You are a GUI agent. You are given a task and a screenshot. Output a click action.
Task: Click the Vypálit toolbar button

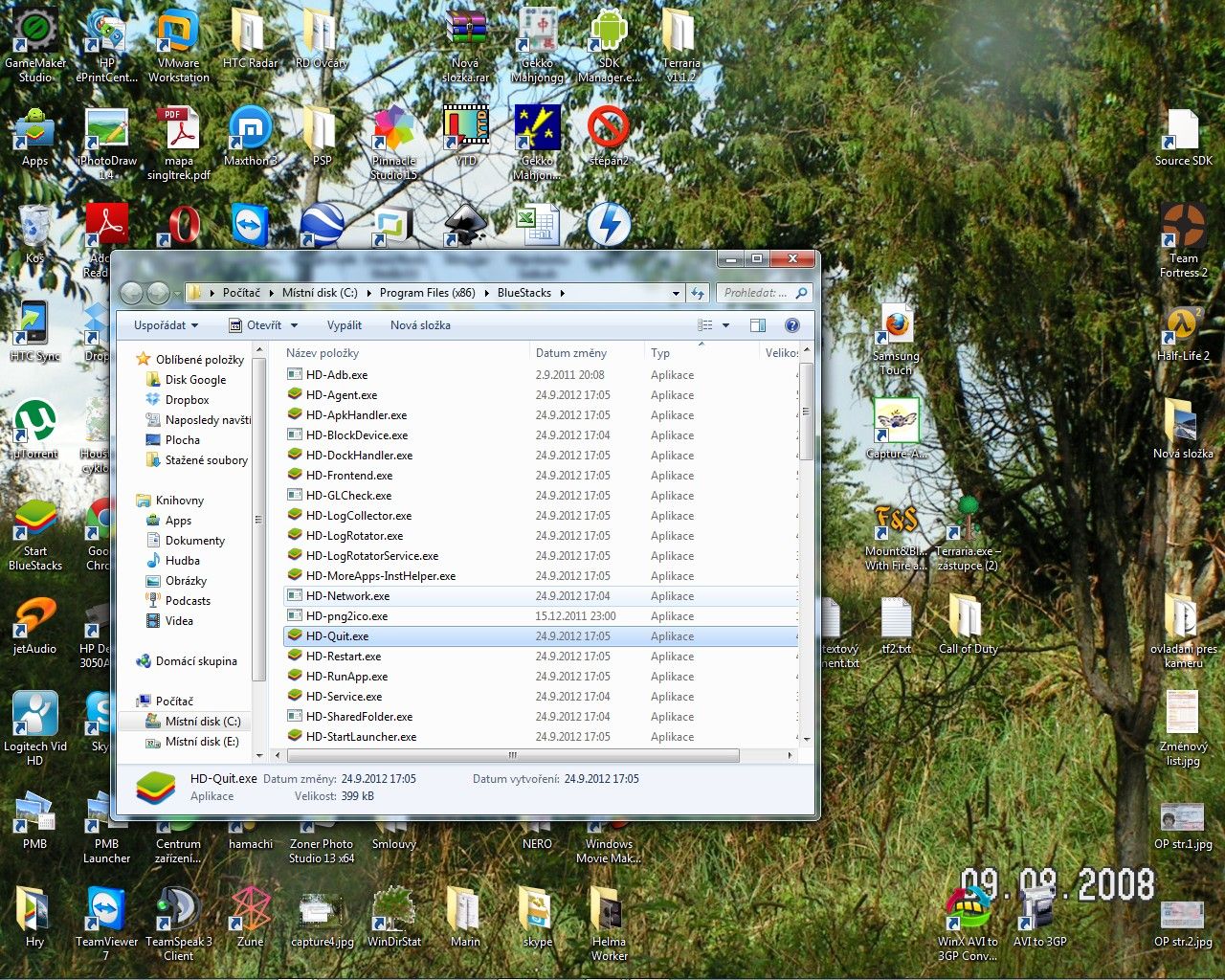[x=344, y=325]
